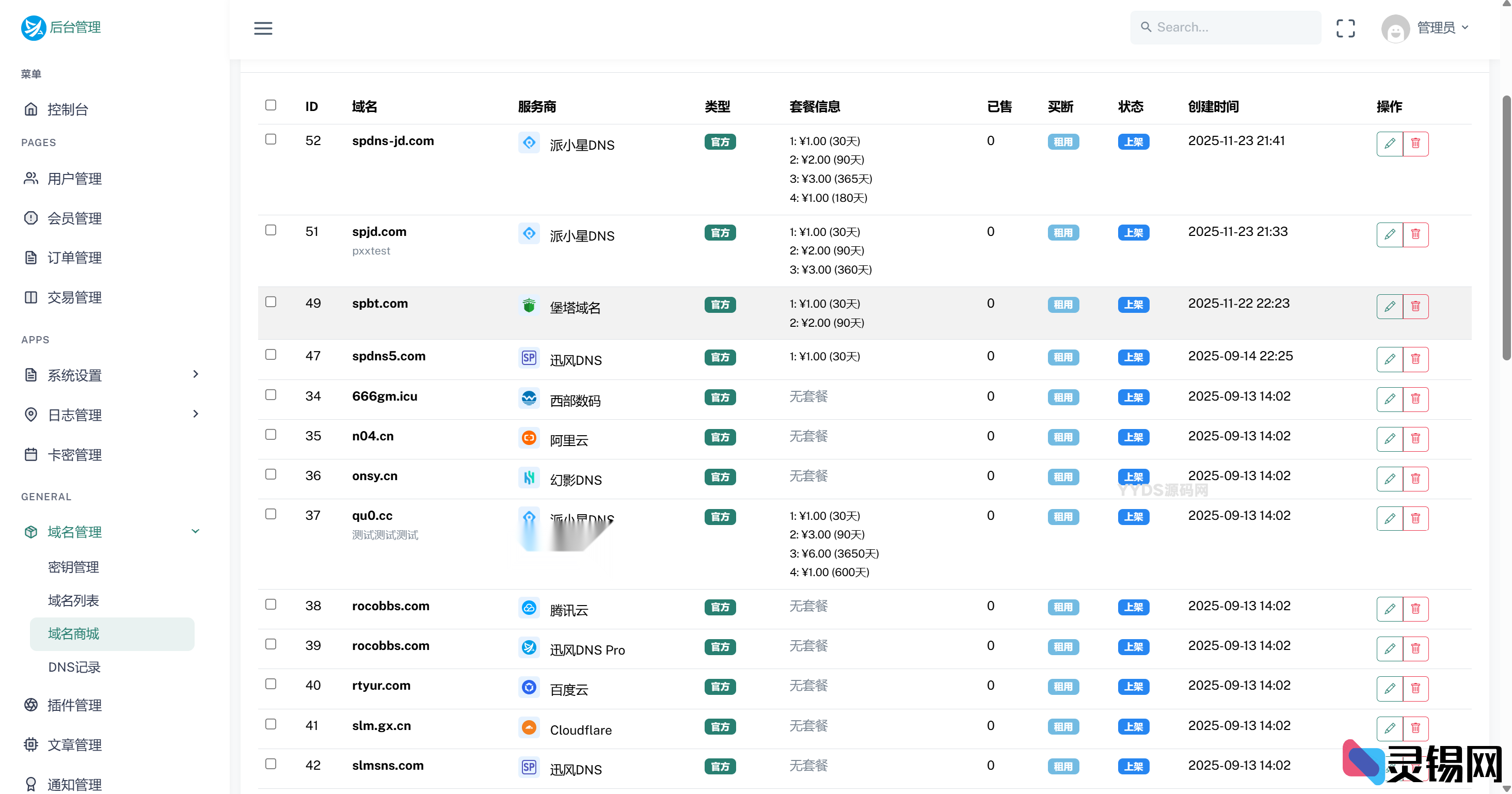Click the Cloudflare icon for slm.gx.cn
Image resolution: width=1512 pixels, height=794 pixels.
(529, 727)
